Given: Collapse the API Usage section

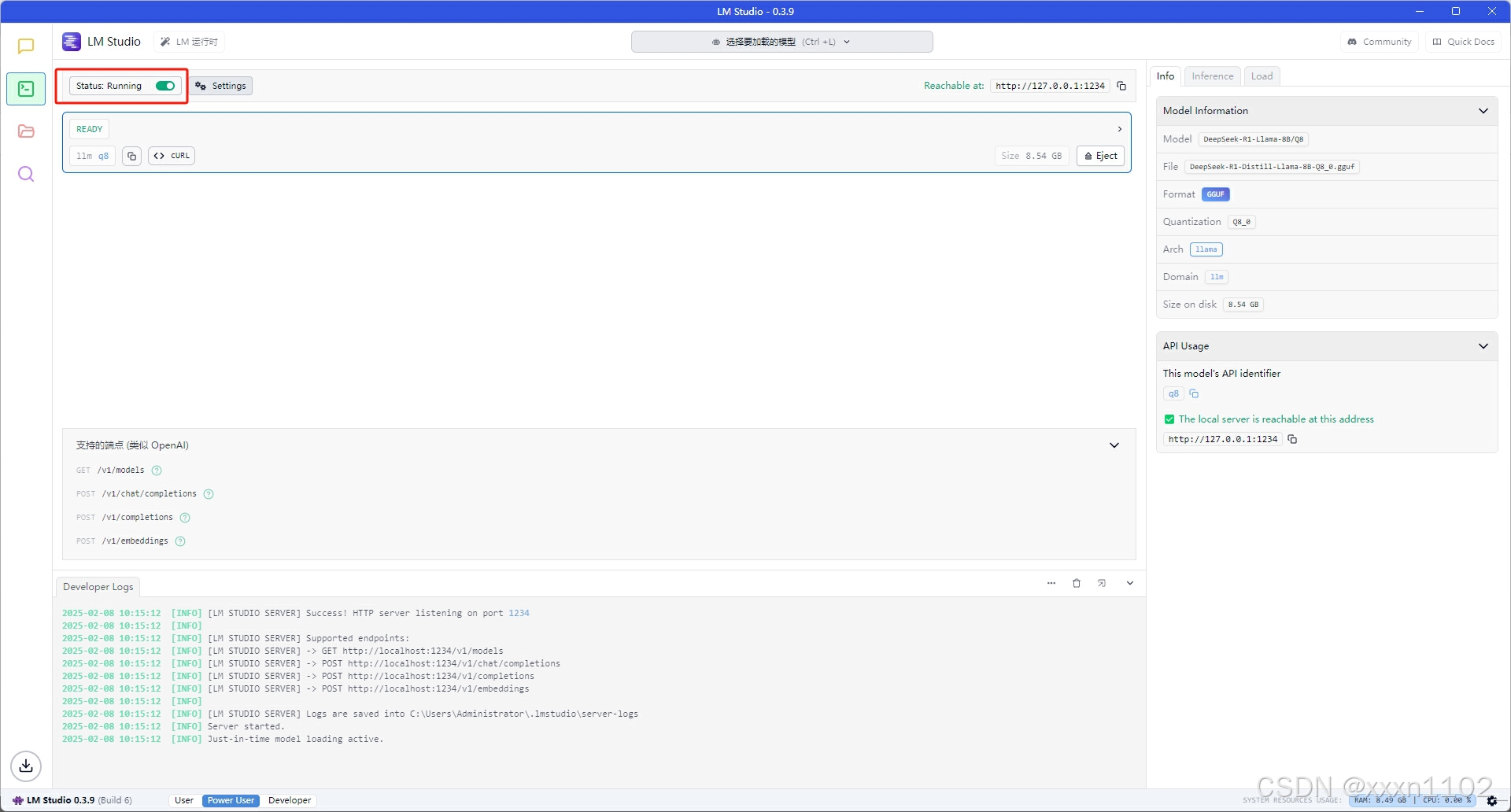Looking at the screenshot, I should tap(1483, 346).
